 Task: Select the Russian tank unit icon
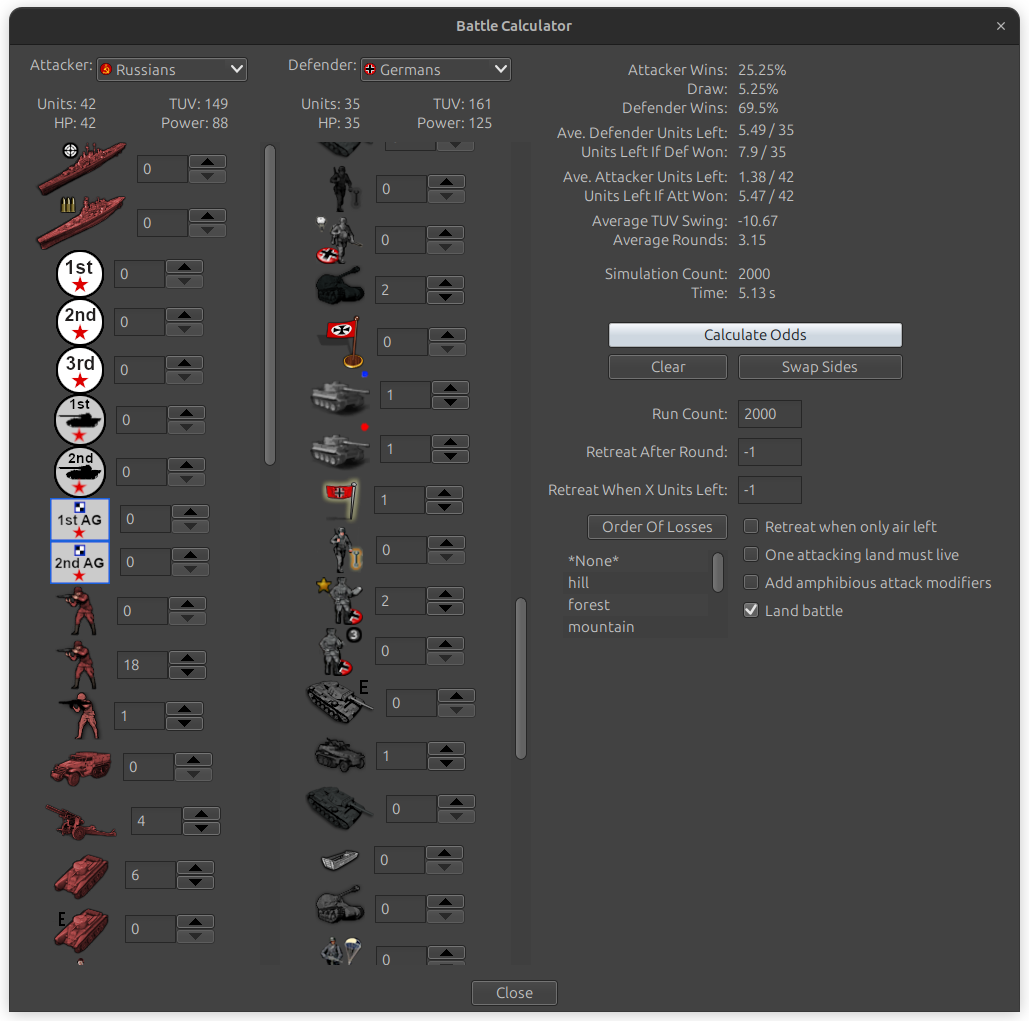[x=80, y=873]
